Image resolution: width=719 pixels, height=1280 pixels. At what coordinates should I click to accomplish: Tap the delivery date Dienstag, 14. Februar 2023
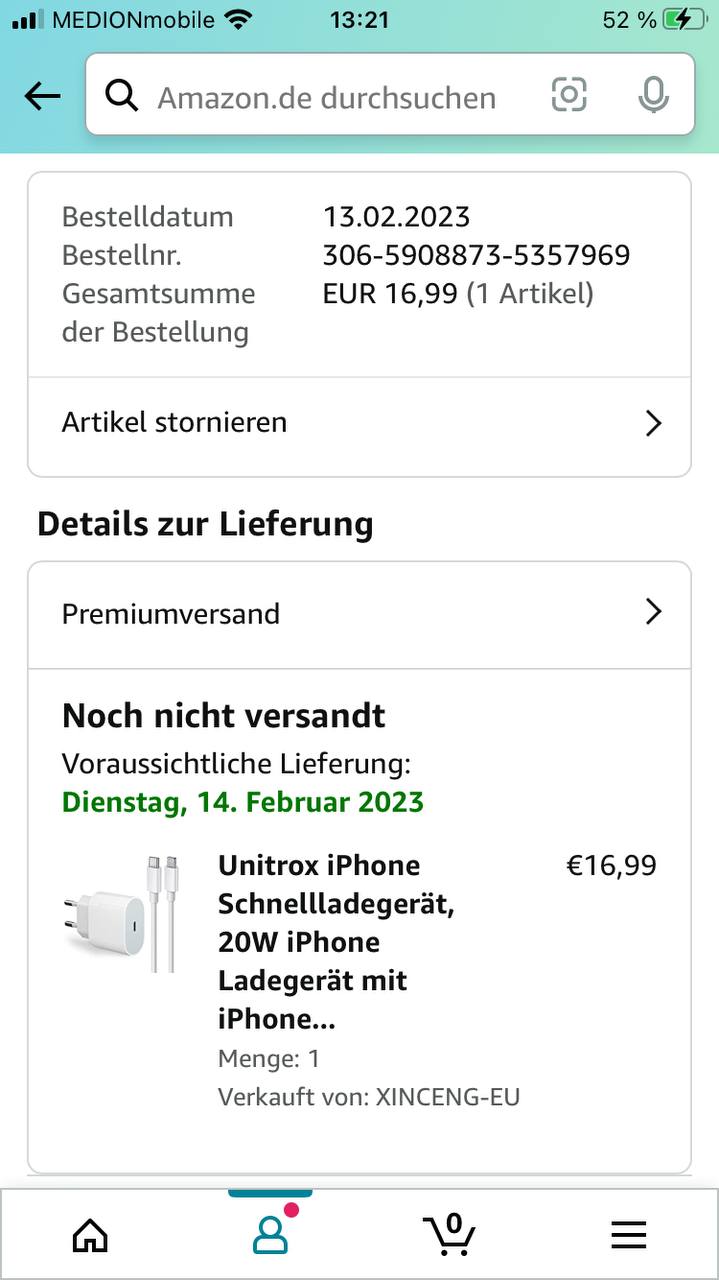(x=243, y=802)
